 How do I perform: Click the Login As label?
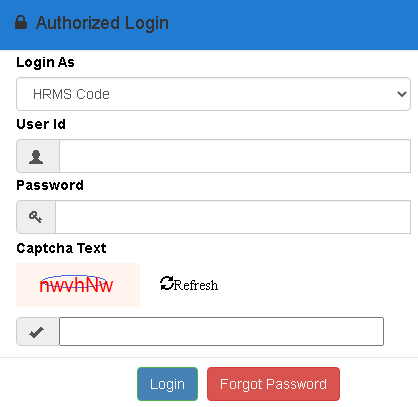pyautogui.click(x=45, y=62)
